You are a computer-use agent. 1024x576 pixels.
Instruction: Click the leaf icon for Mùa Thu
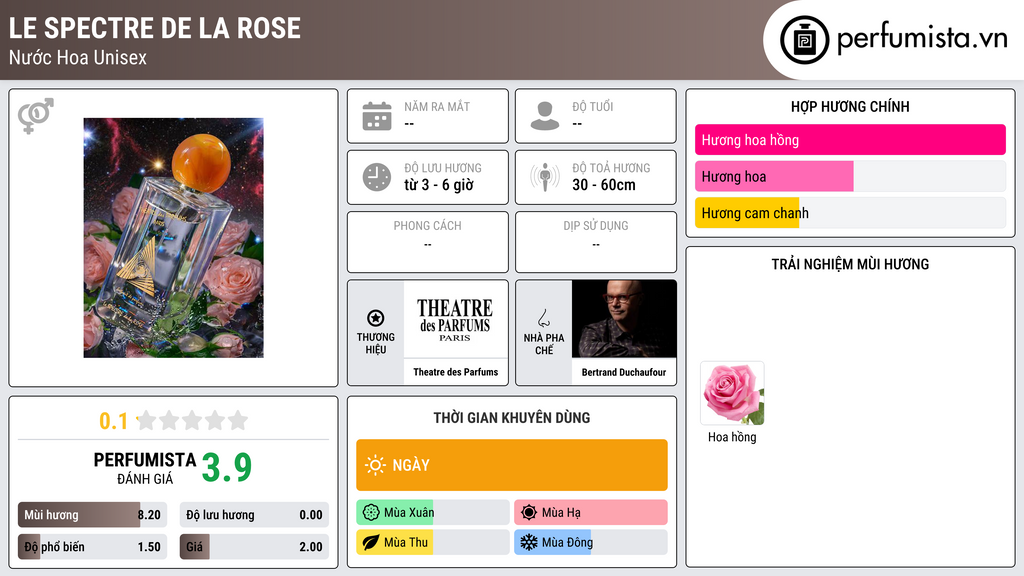[371, 542]
